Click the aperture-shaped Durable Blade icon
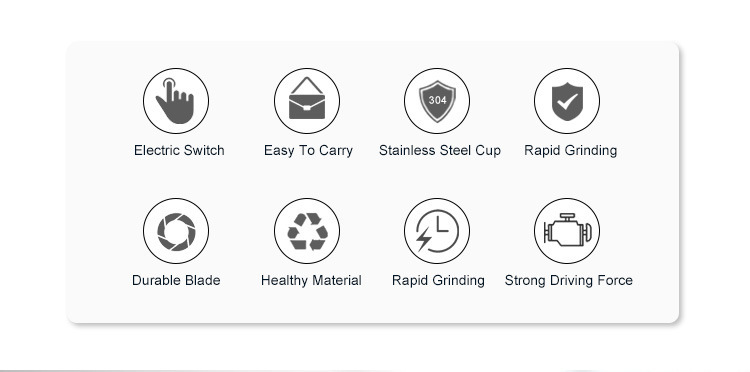The width and height of the screenshot is (750, 372). [x=176, y=231]
